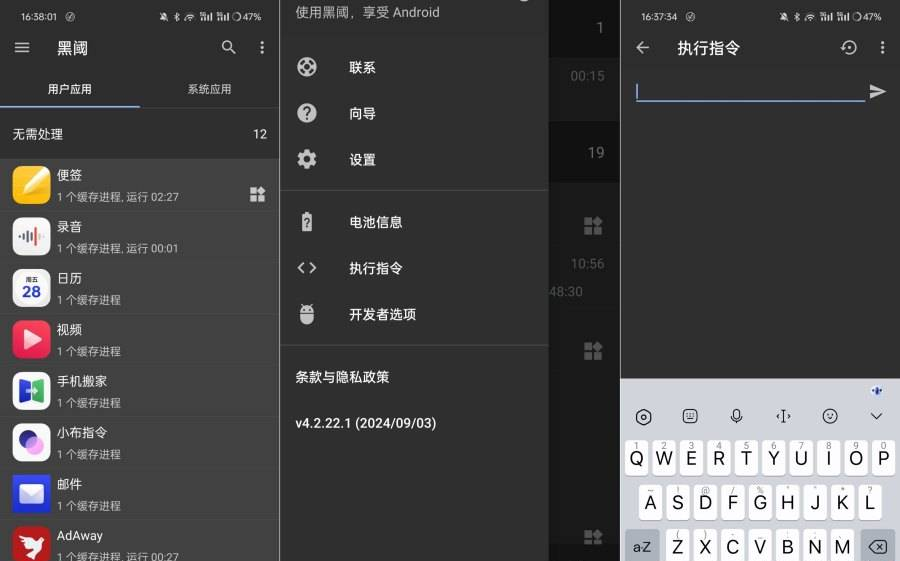The image size is (900, 561).
Task: Click the 录音 app name text
Action: click(69, 227)
